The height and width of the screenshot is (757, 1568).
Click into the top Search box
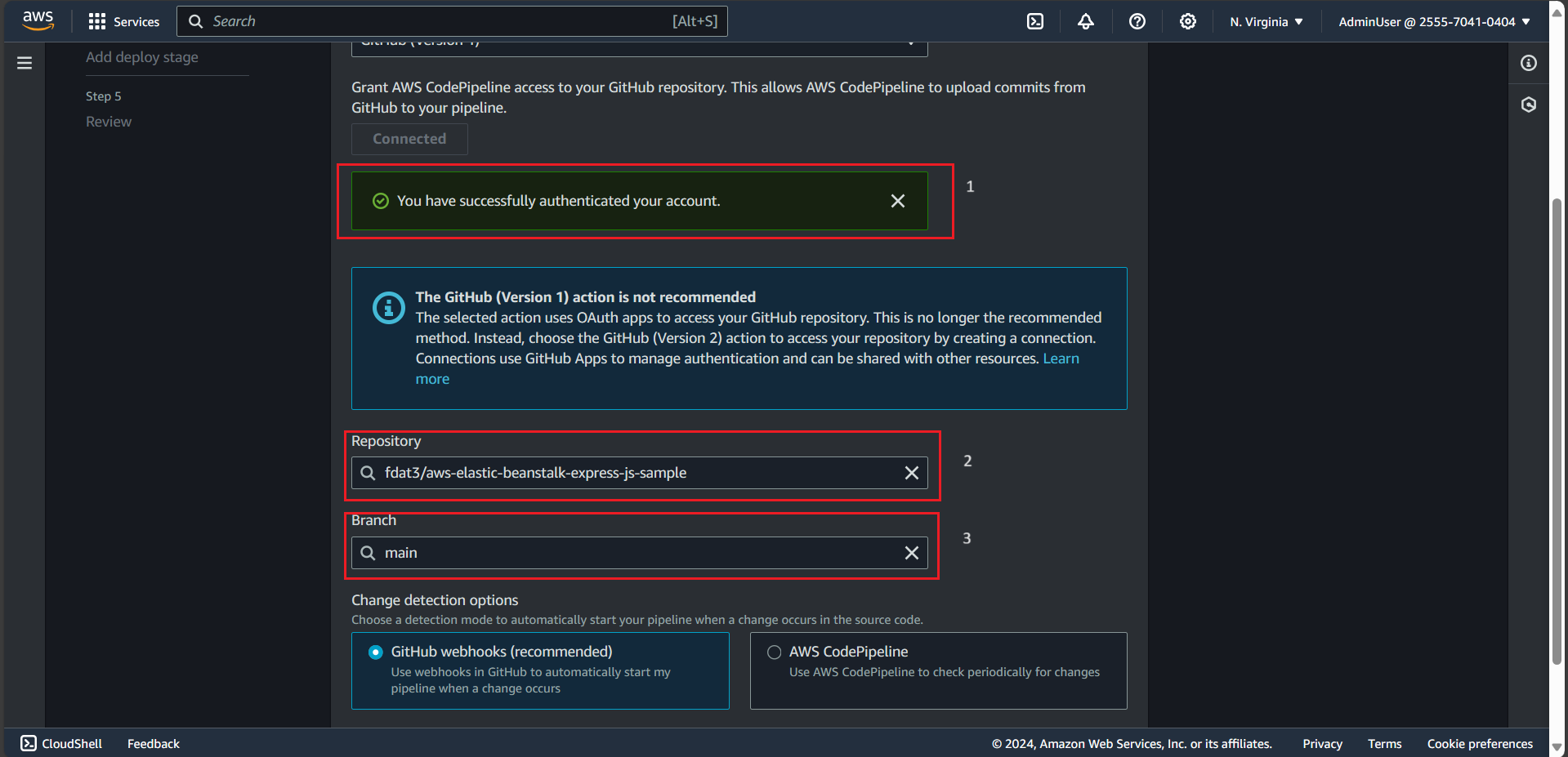(x=452, y=21)
